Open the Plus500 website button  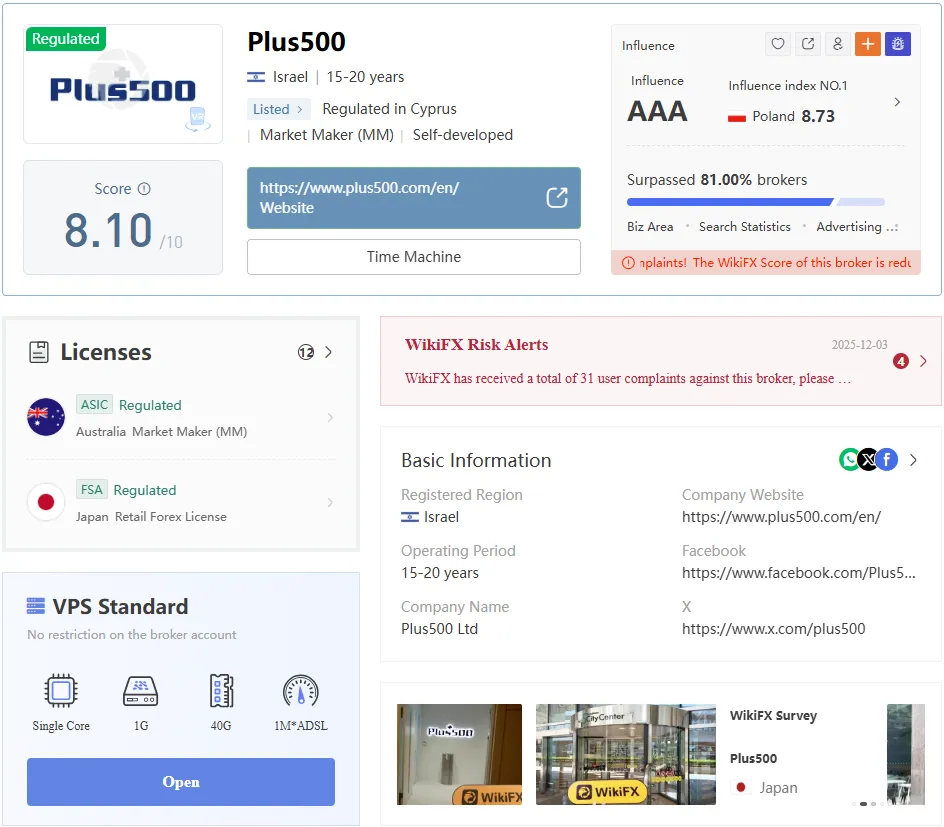(414, 198)
